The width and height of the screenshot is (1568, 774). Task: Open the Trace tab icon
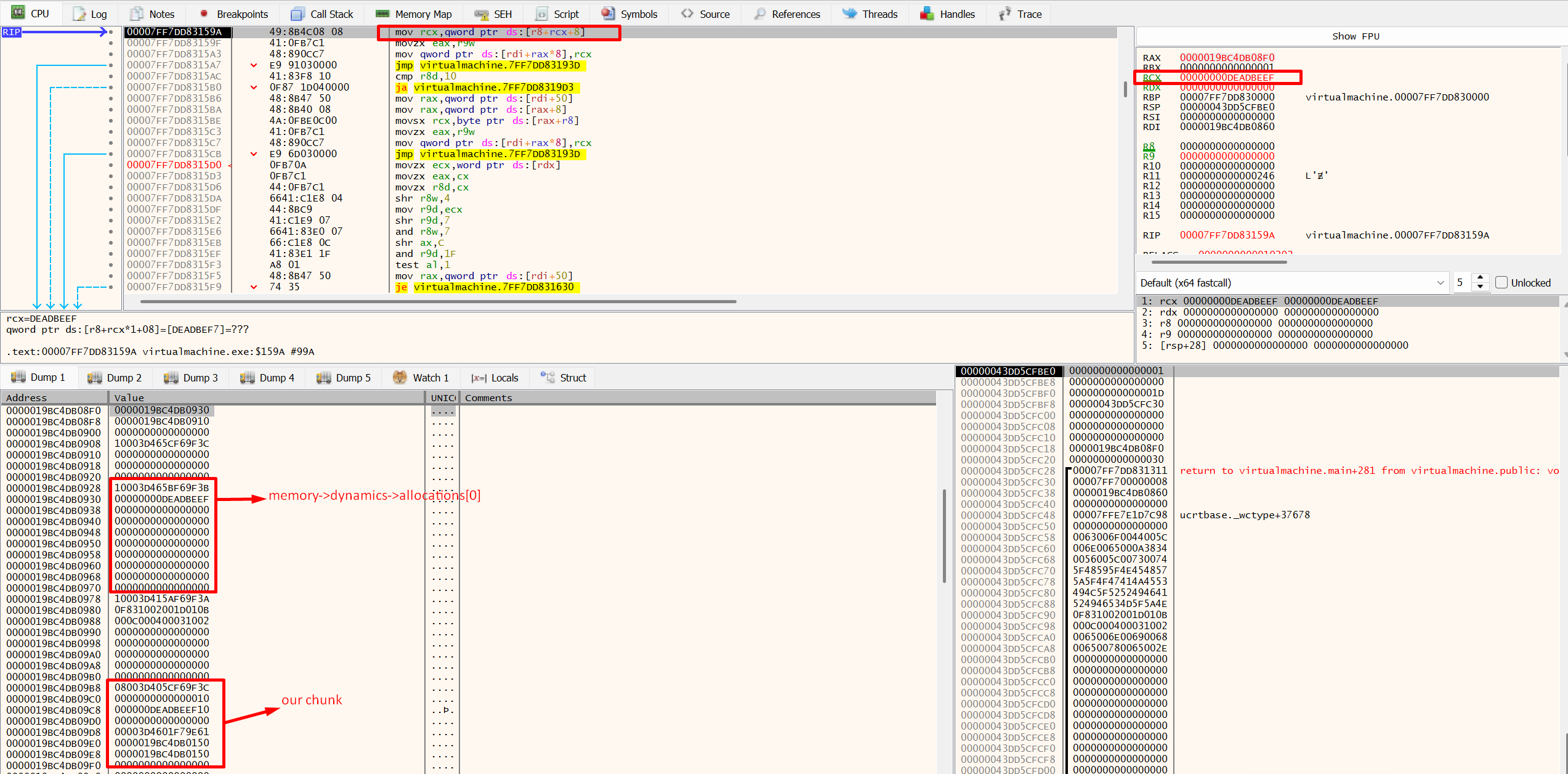coord(1004,14)
